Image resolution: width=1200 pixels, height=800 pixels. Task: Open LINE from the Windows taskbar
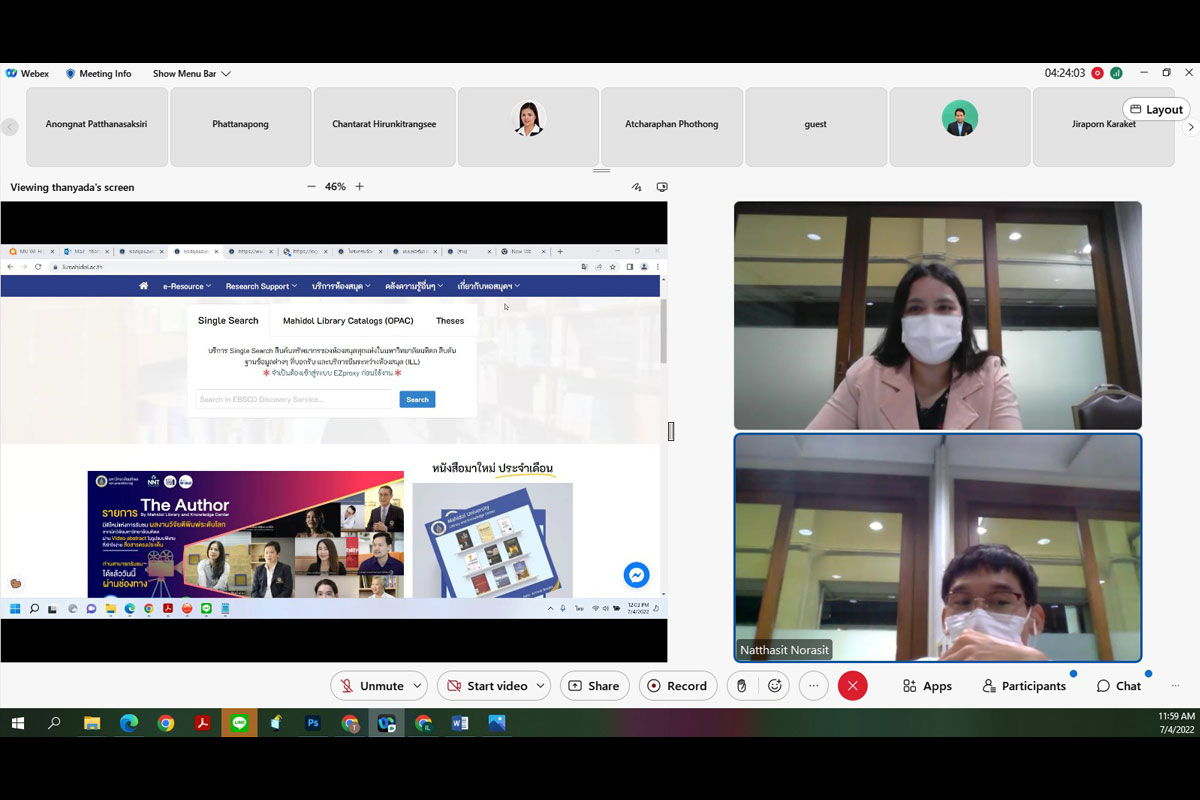(239, 723)
